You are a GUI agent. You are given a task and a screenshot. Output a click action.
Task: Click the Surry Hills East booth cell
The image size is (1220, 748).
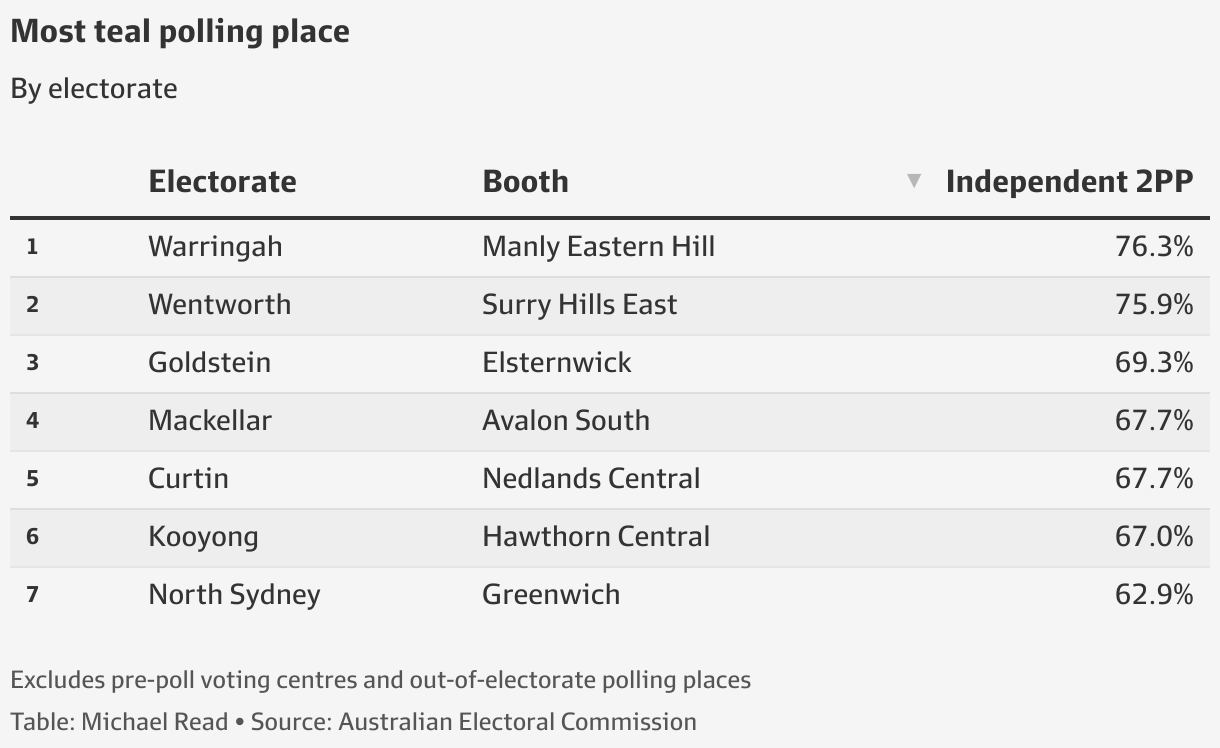coord(579,305)
